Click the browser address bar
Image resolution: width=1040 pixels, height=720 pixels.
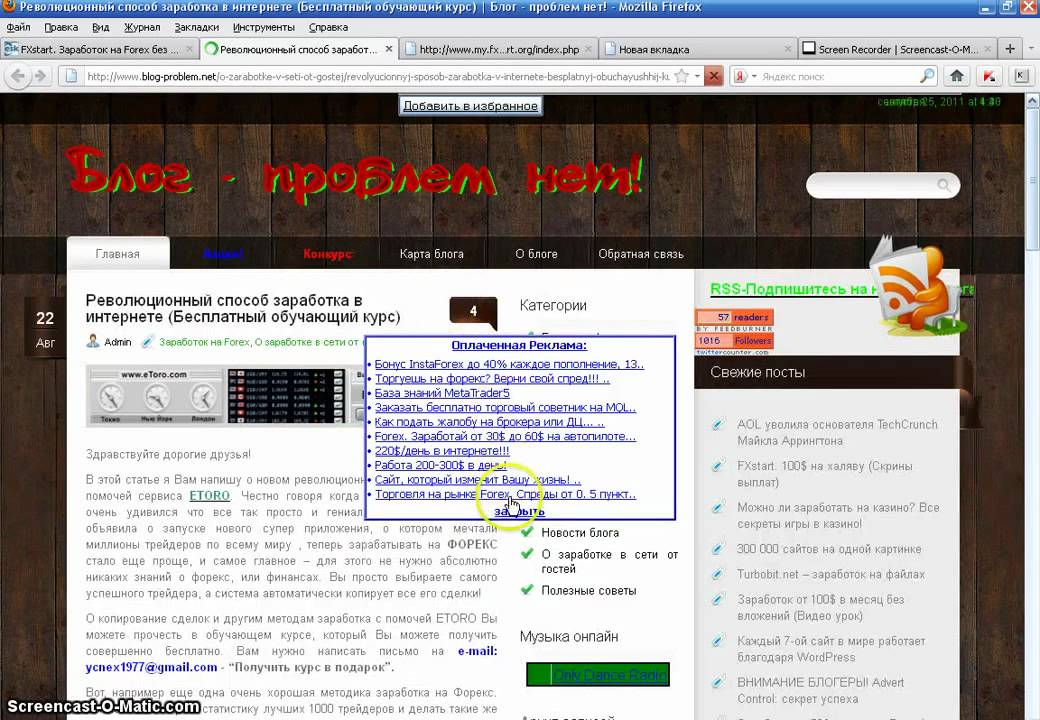click(x=378, y=76)
